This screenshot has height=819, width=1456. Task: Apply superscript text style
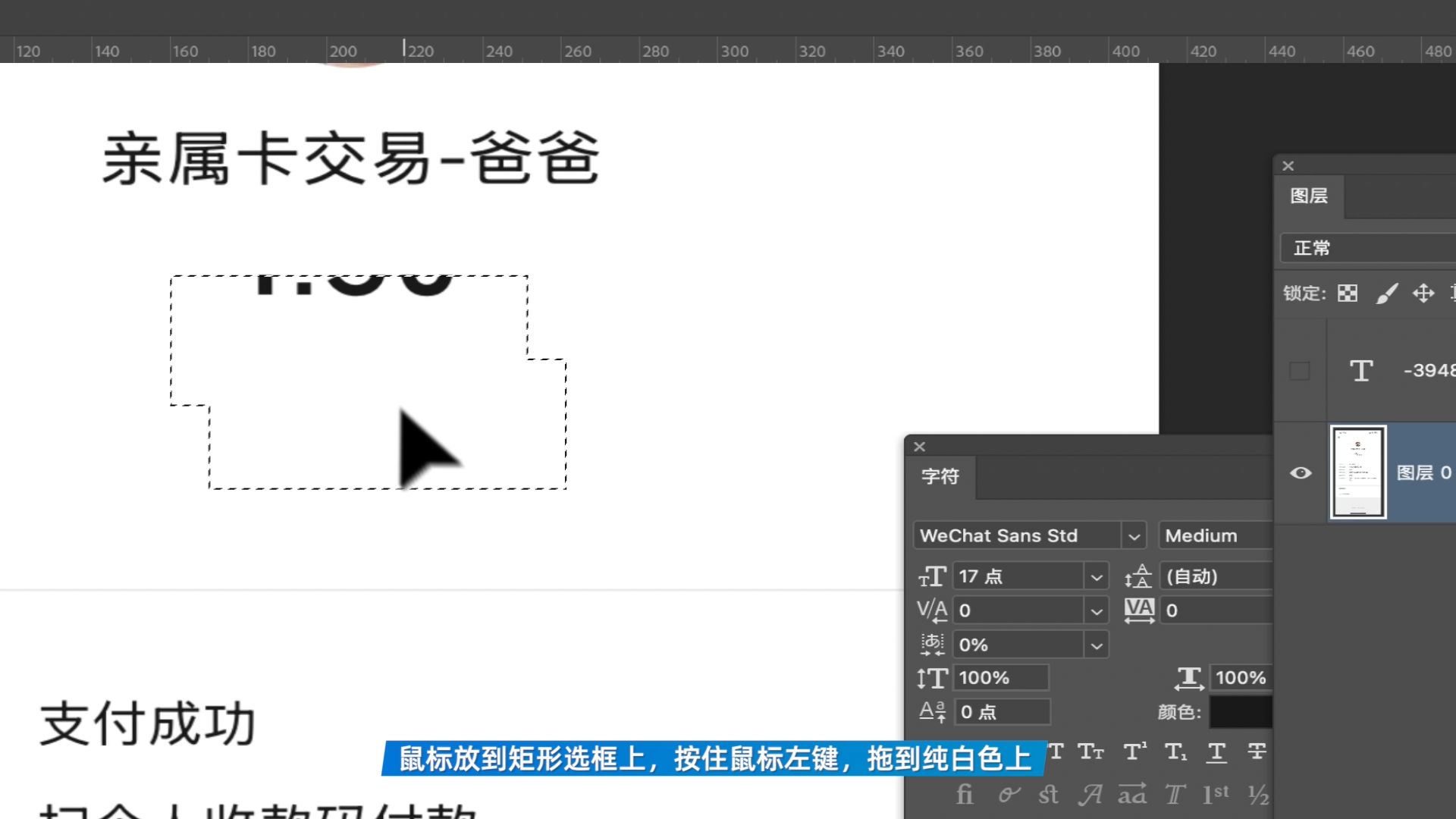click(x=1134, y=752)
